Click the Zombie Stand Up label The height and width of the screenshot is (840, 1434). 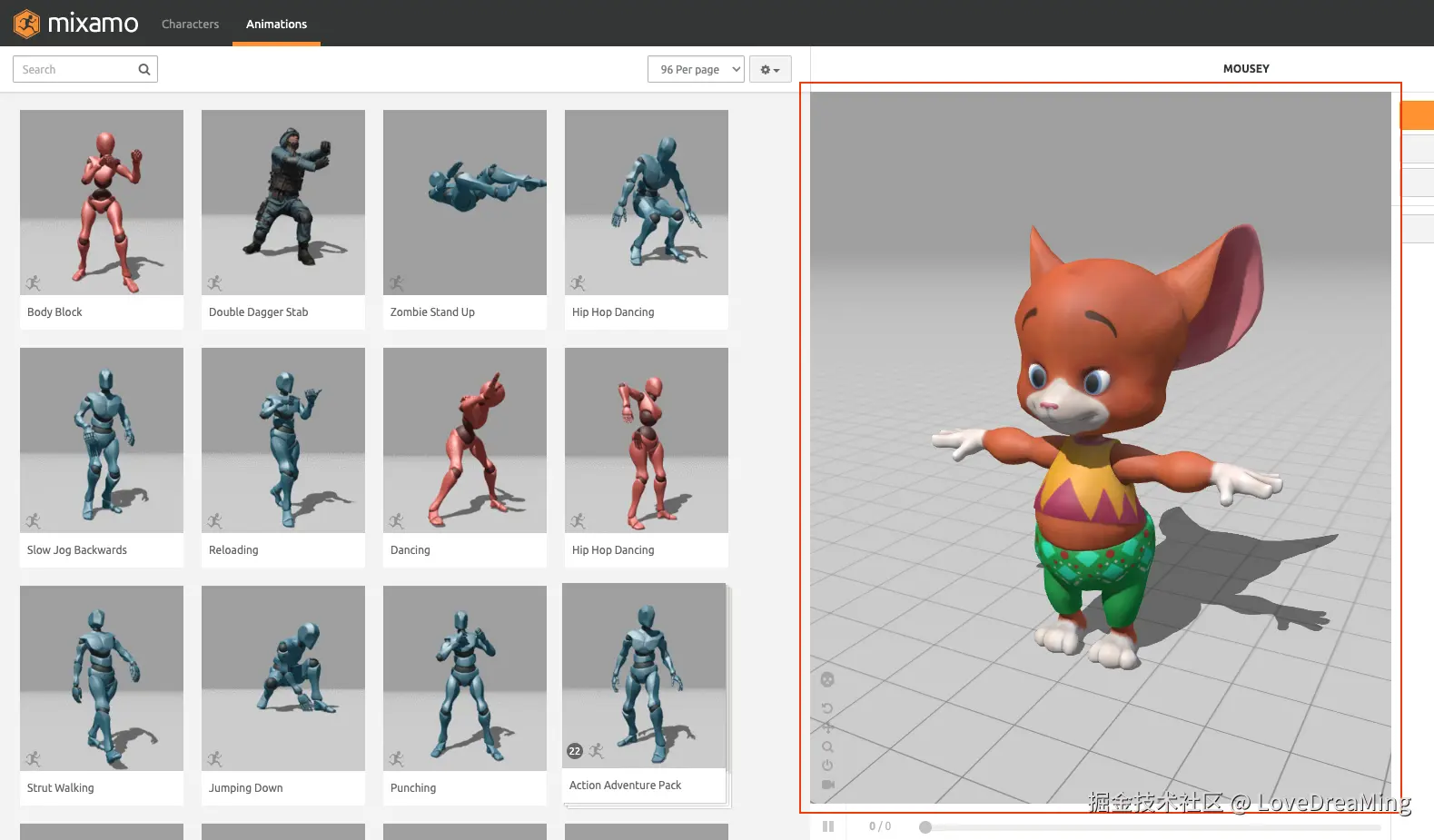point(432,312)
